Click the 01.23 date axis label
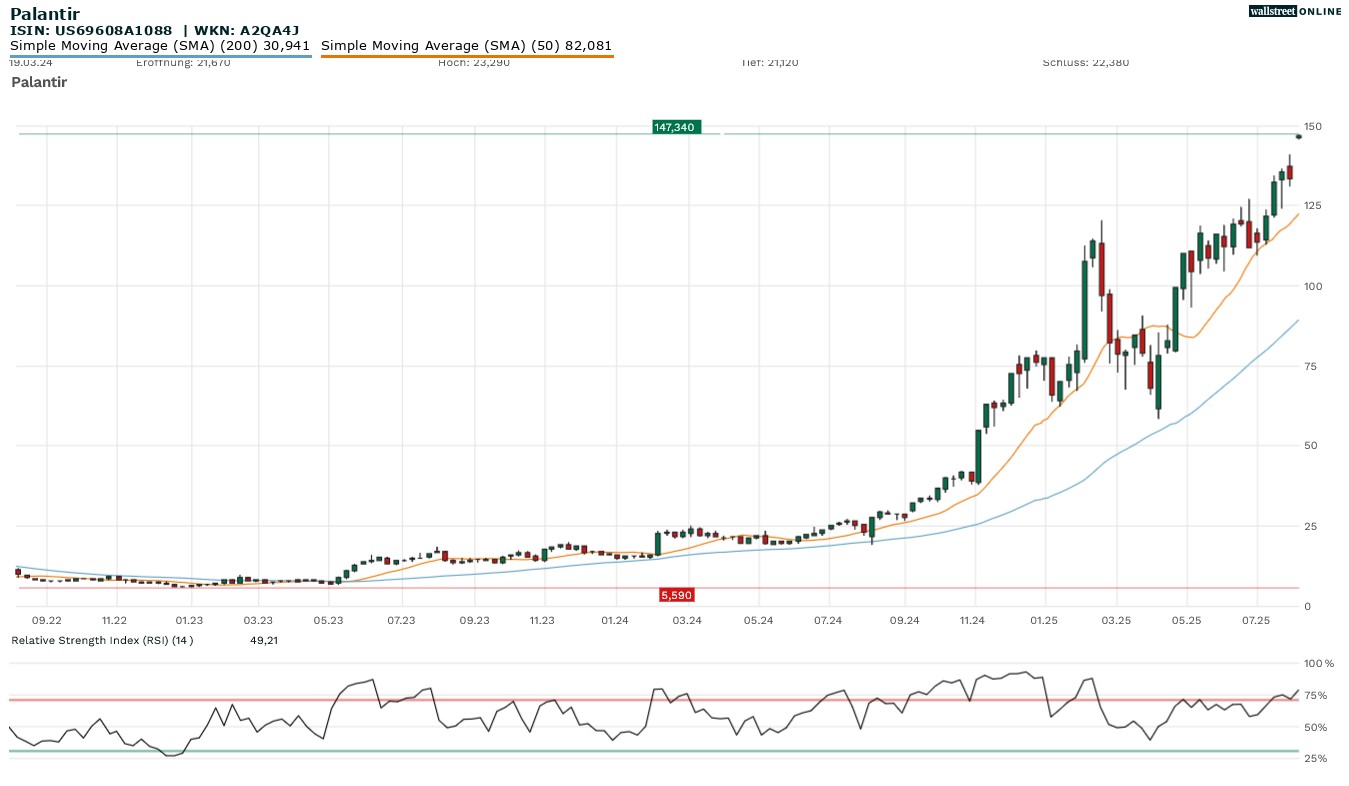1349x786 pixels. point(188,621)
